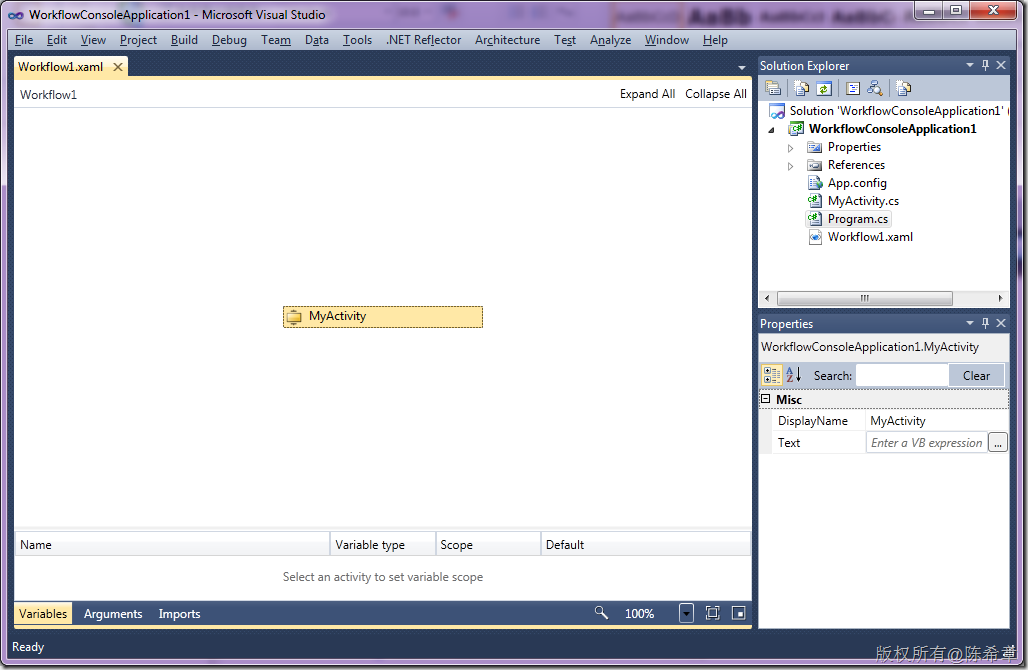Click scrollbar left arrow in Solution Explorer
Image resolution: width=1028 pixels, height=670 pixels.
tap(767, 298)
